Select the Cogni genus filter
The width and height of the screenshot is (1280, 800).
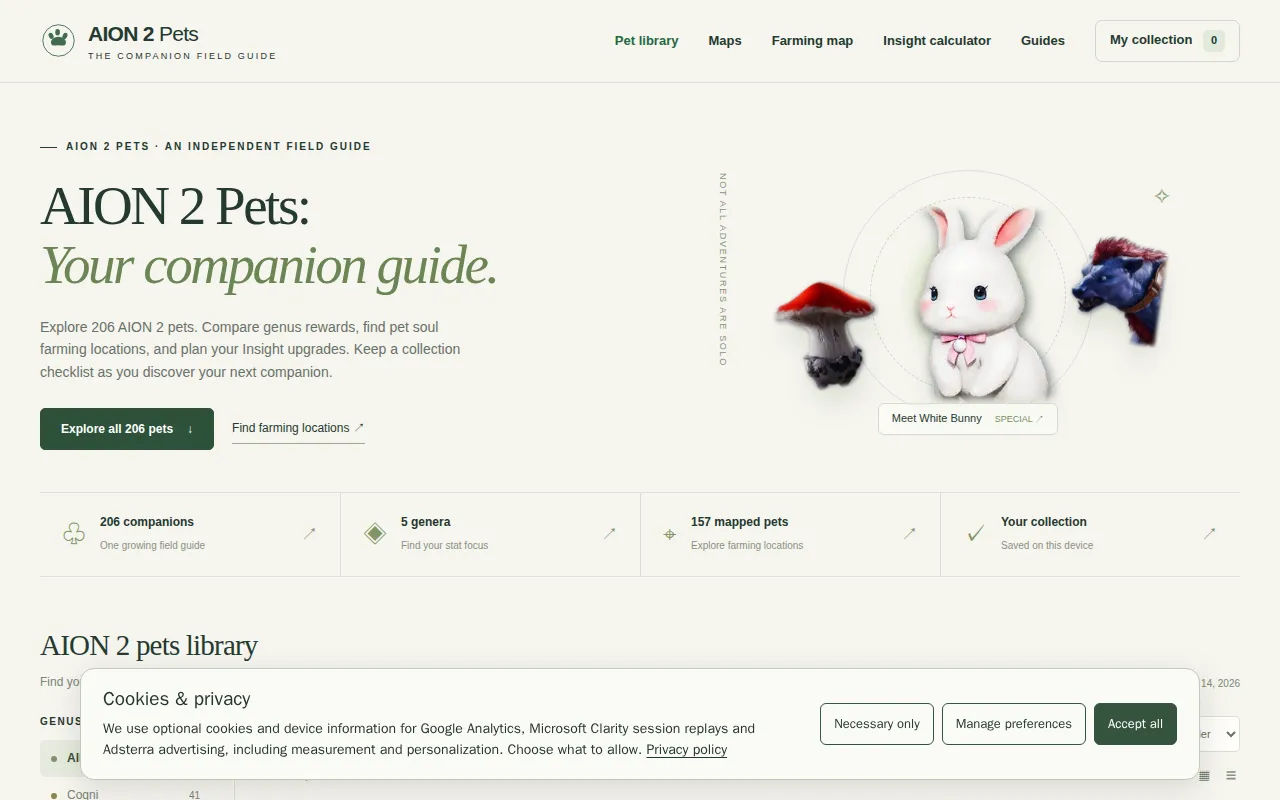coord(126,794)
